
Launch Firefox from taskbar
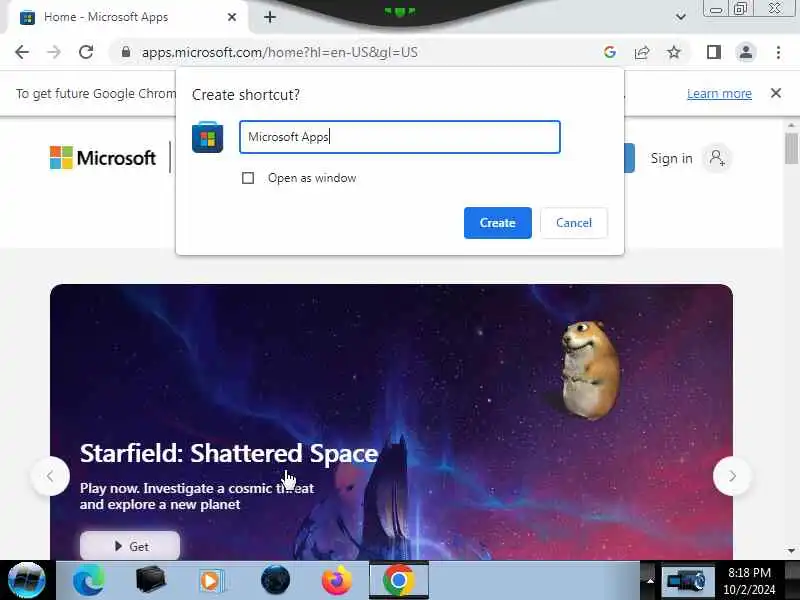[337, 581]
